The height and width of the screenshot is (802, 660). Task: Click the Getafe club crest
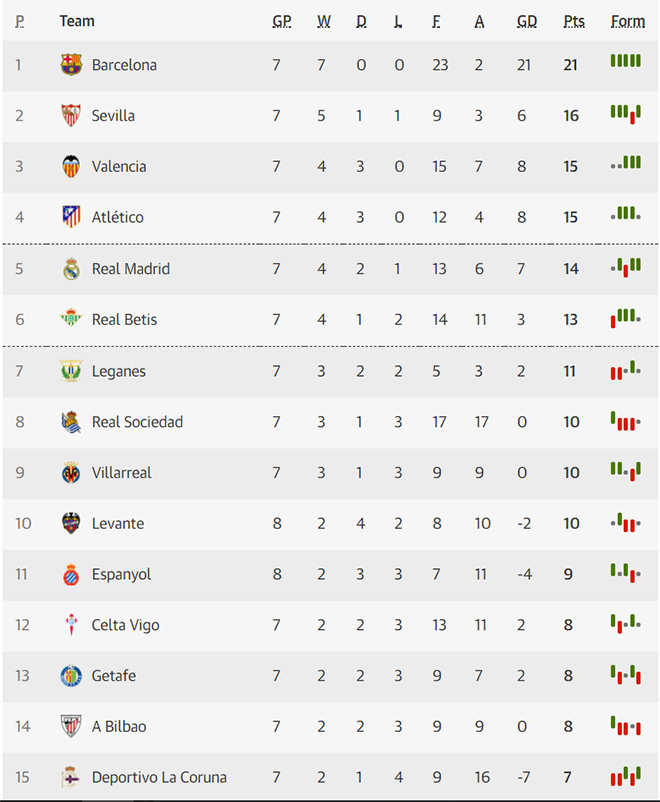point(71,676)
